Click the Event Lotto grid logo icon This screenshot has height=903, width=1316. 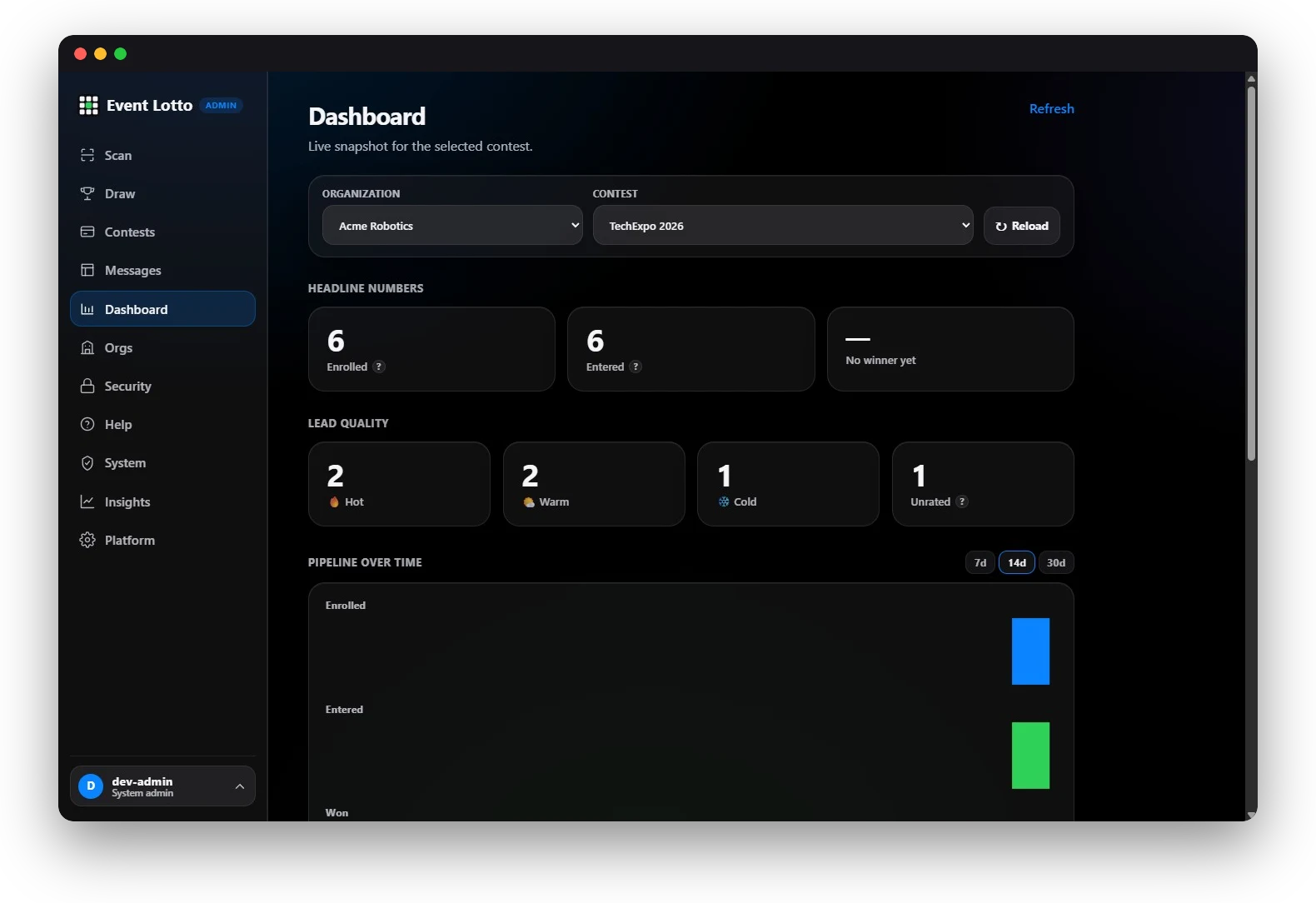pyautogui.click(x=88, y=105)
